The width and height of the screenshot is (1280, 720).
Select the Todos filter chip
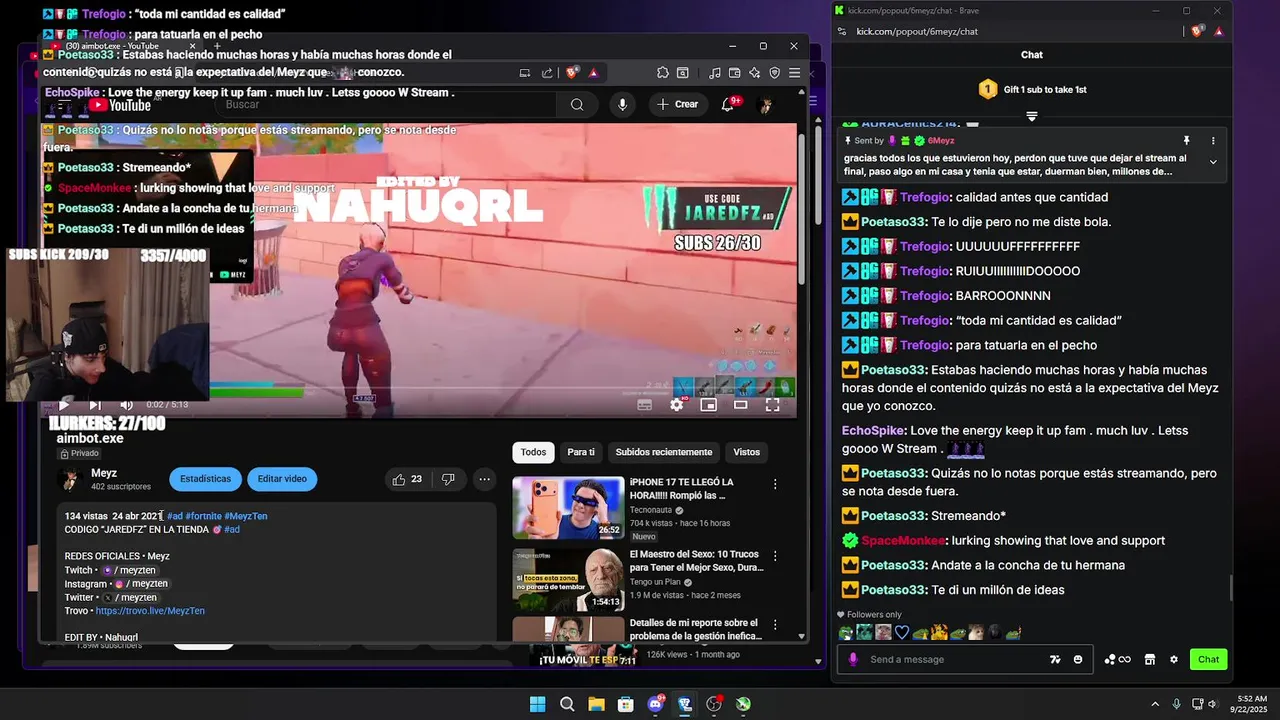(x=533, y=452)
